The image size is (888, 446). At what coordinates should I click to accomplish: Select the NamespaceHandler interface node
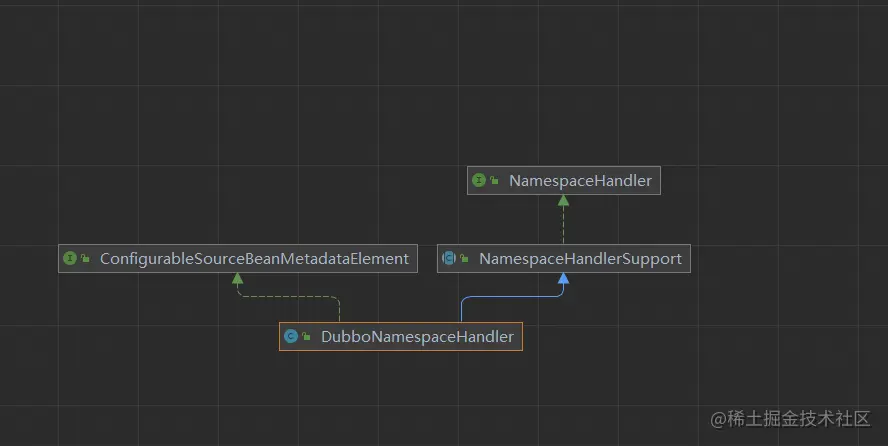click(x=563, y=181)
